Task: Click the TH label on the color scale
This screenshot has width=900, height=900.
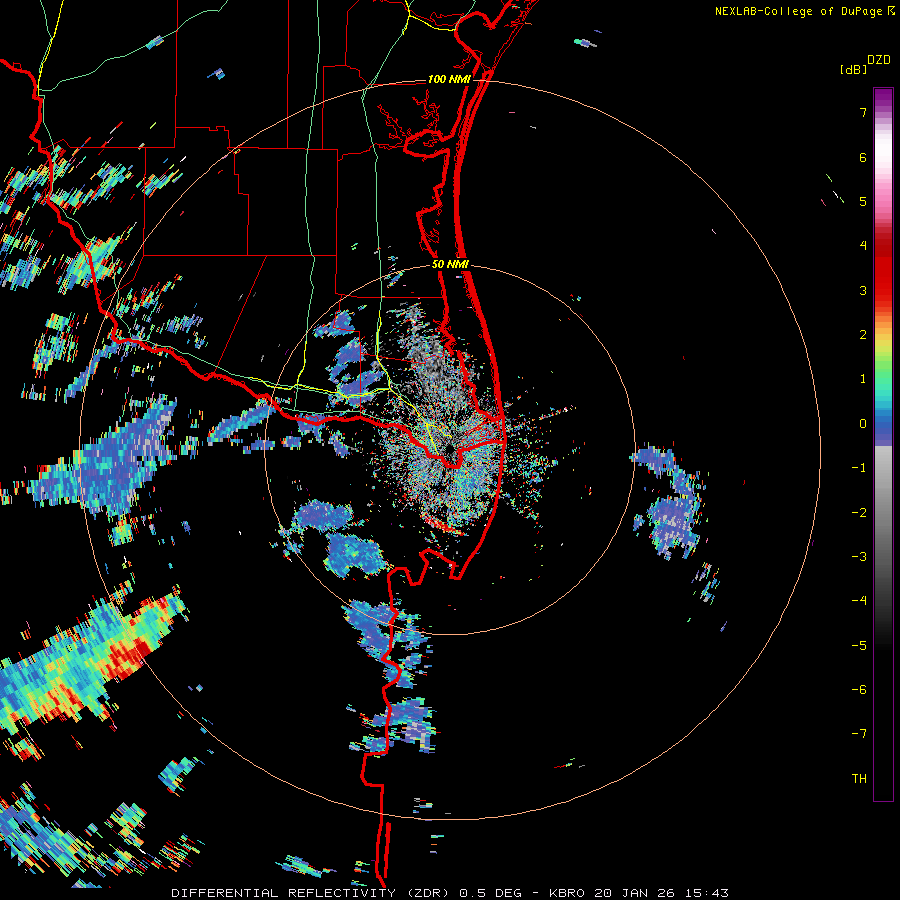Action: click(859, 778)
